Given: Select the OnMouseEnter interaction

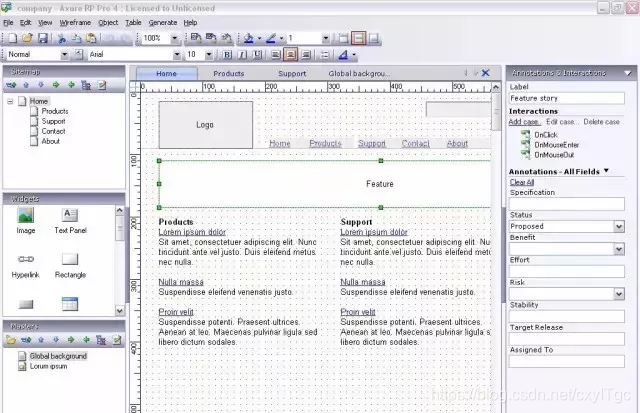Looking at the screenshot, I should [557, 145].
